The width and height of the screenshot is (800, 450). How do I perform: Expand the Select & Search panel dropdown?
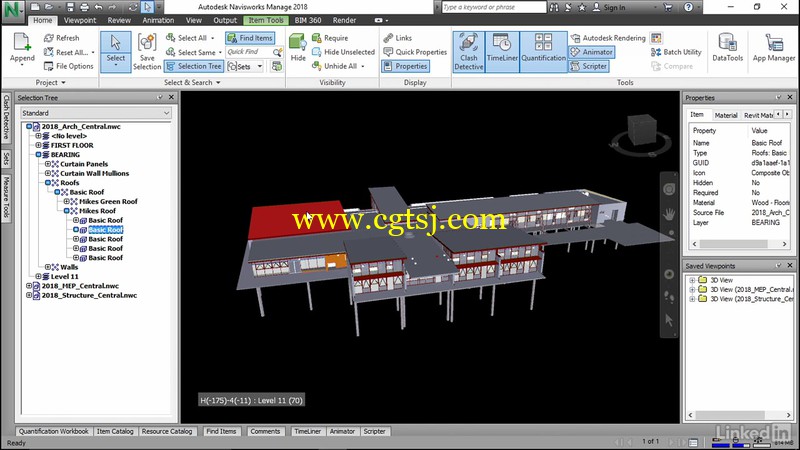(x=192, y=82)
